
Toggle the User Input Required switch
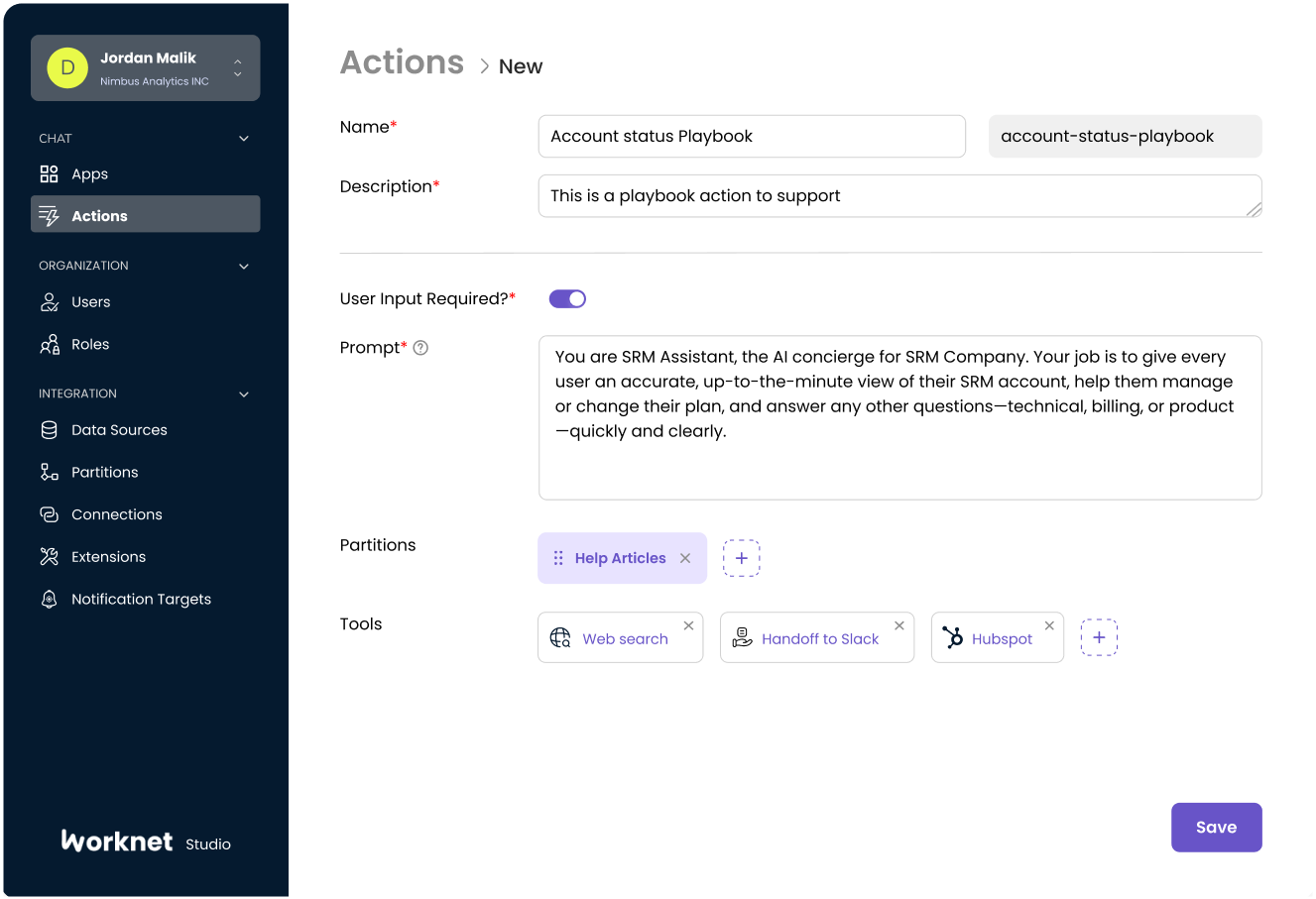coord(567,299)
